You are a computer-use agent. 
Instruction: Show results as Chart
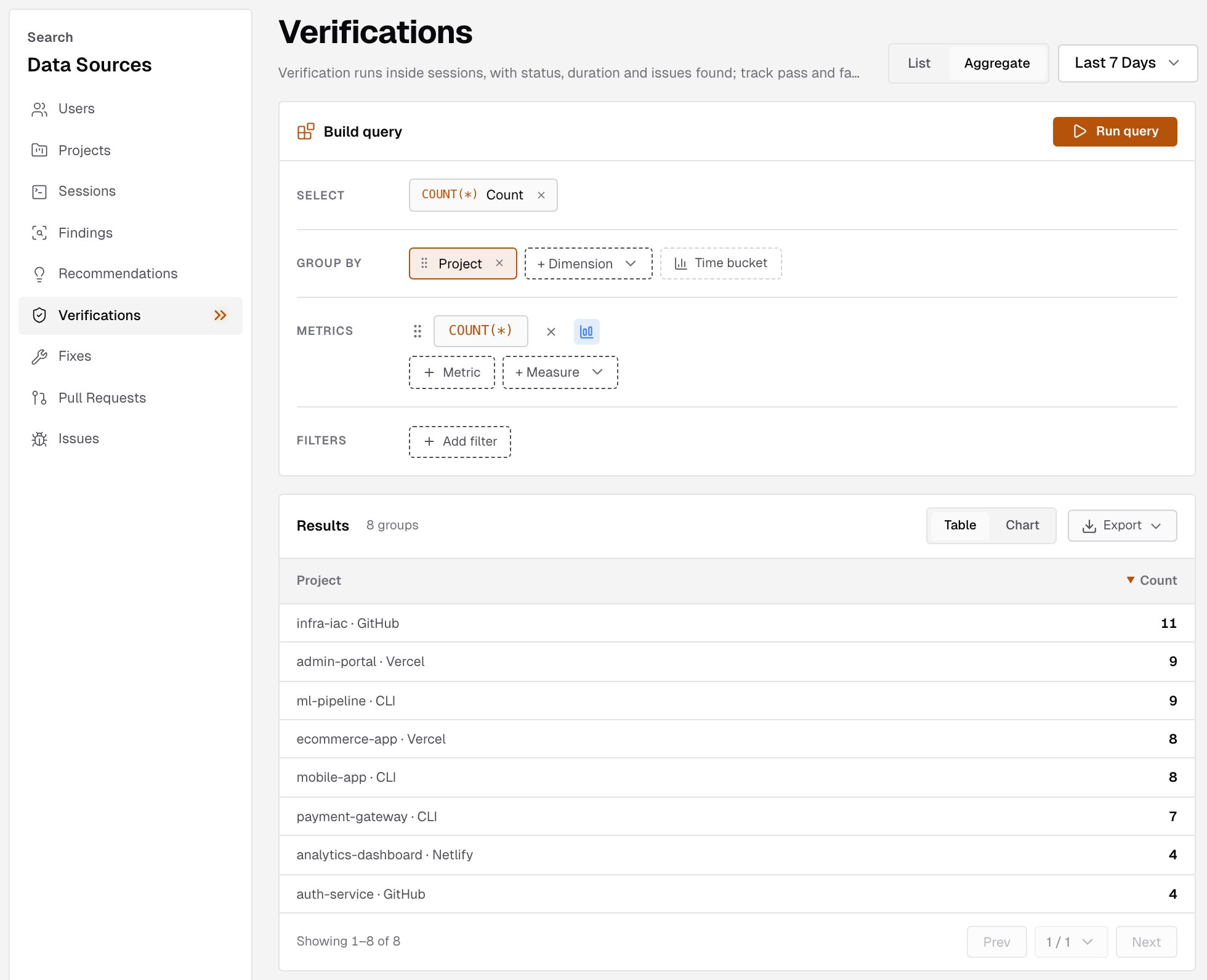pos(1022,525)
